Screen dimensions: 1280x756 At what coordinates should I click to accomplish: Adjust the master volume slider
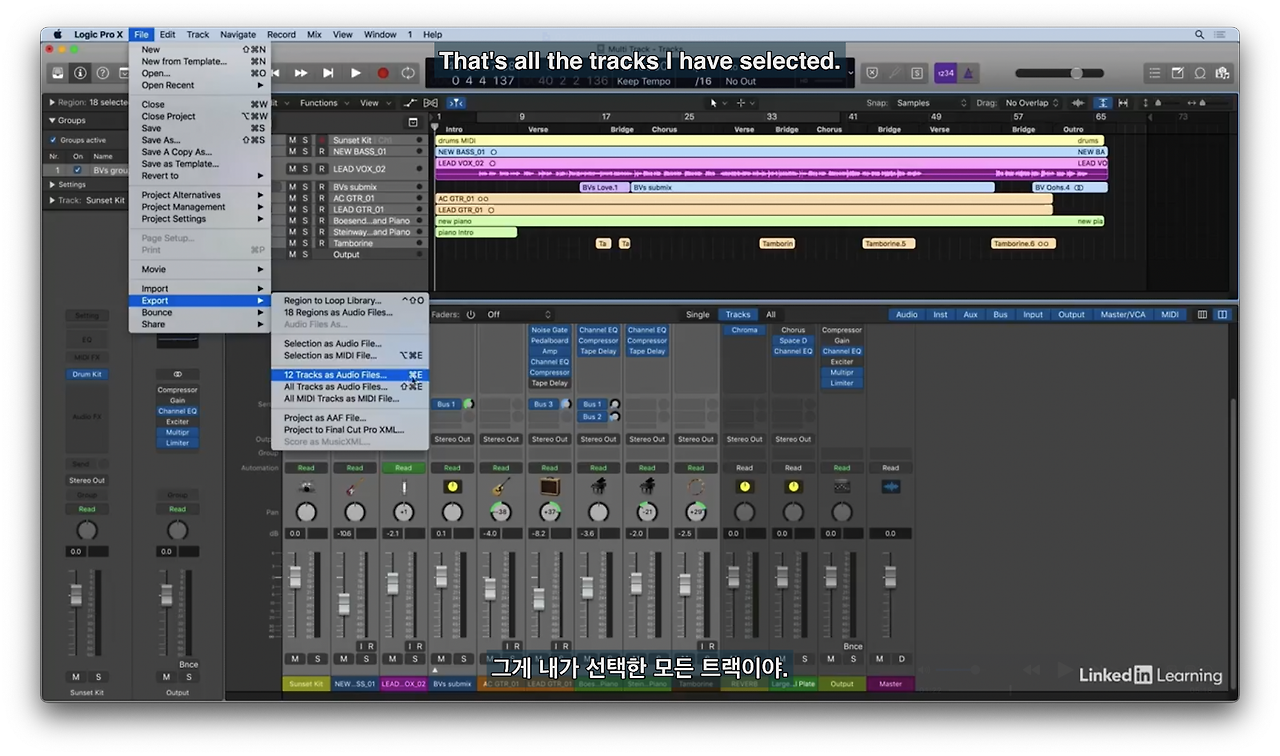click(1059, 73)
